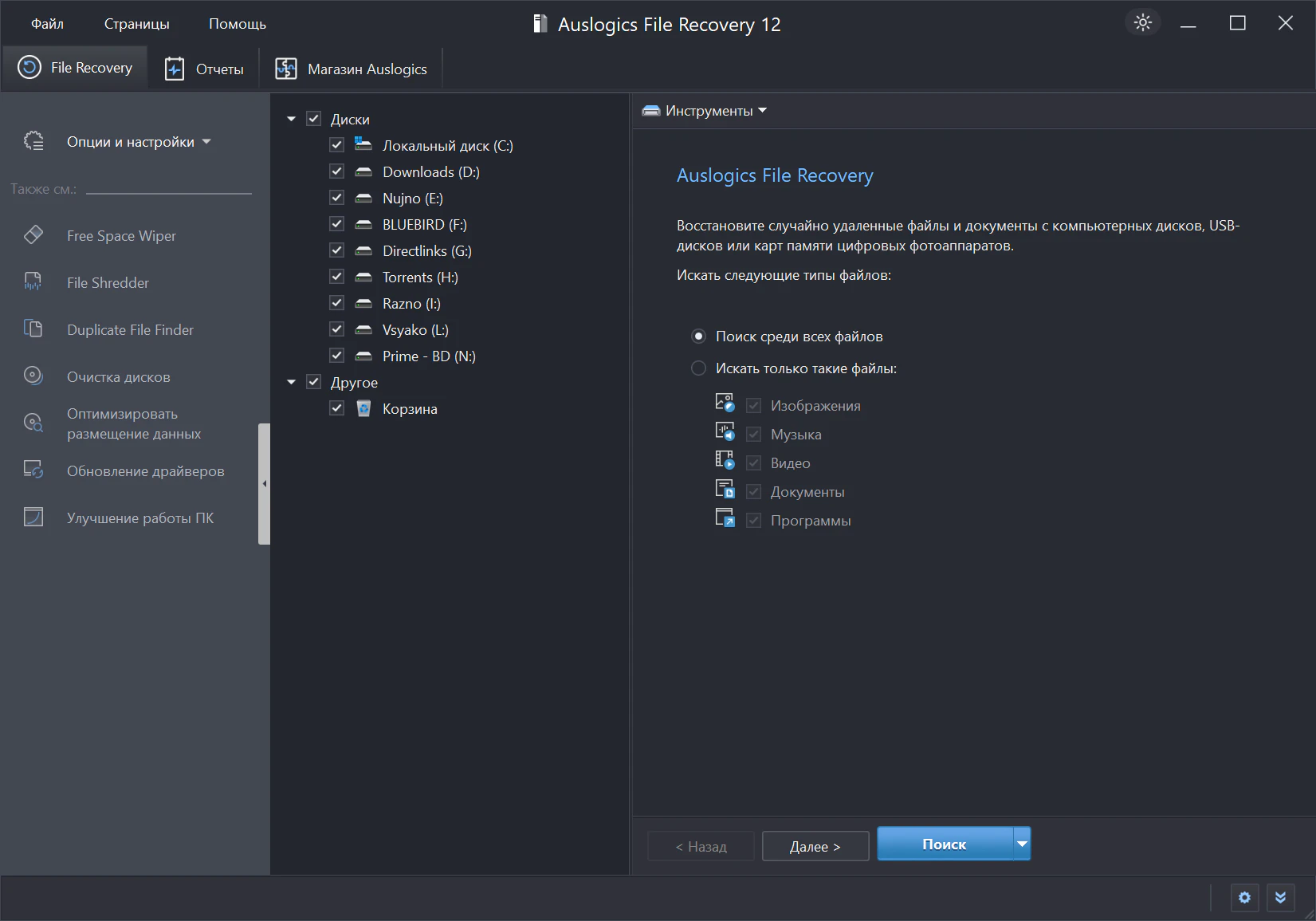This screenshot has width=1316, height=921.
Task: Click the PC improvement icon beside Улучшение работы ПК
Action: click(x=33, y=517)
